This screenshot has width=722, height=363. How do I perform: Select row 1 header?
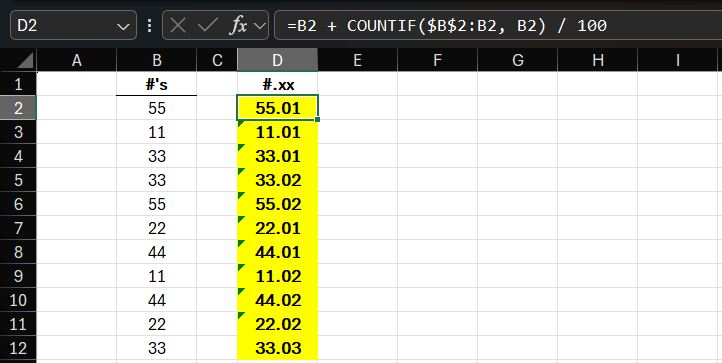click(18, 84)
